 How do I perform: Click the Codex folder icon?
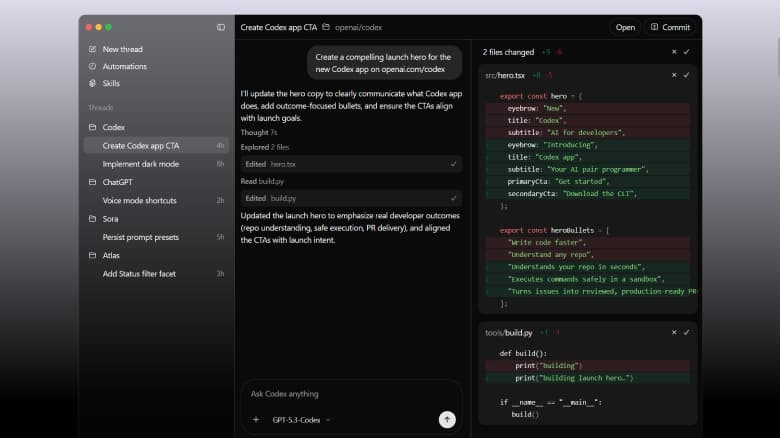93,127
